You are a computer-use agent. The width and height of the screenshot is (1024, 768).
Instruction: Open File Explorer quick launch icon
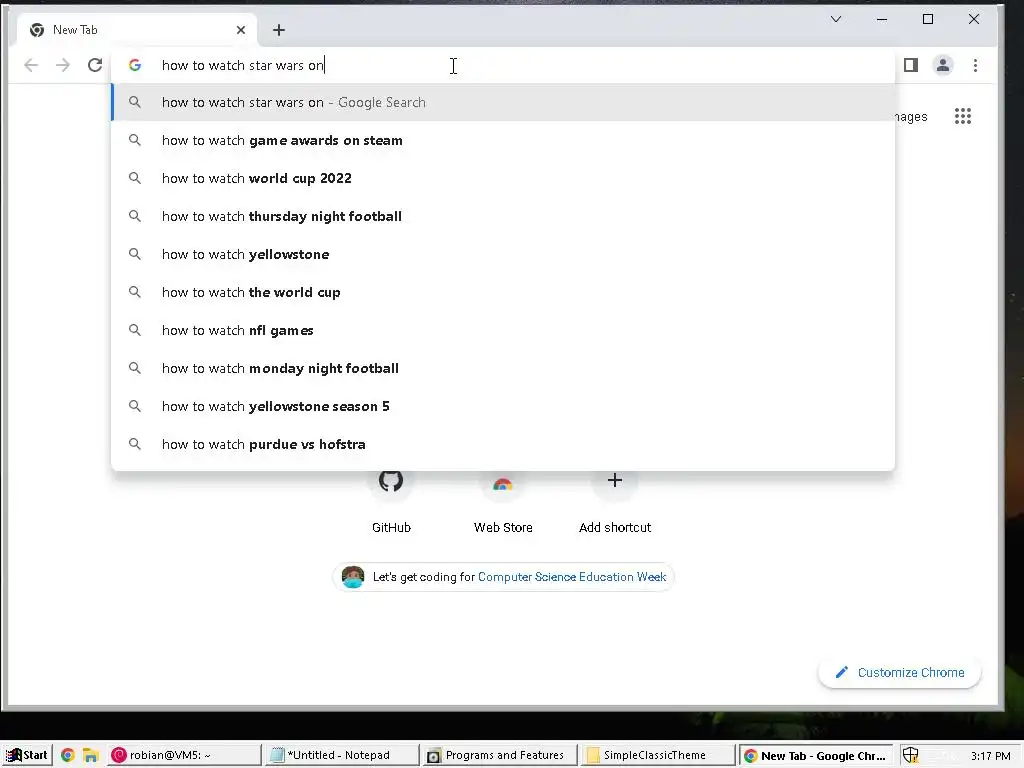point(90,755)
